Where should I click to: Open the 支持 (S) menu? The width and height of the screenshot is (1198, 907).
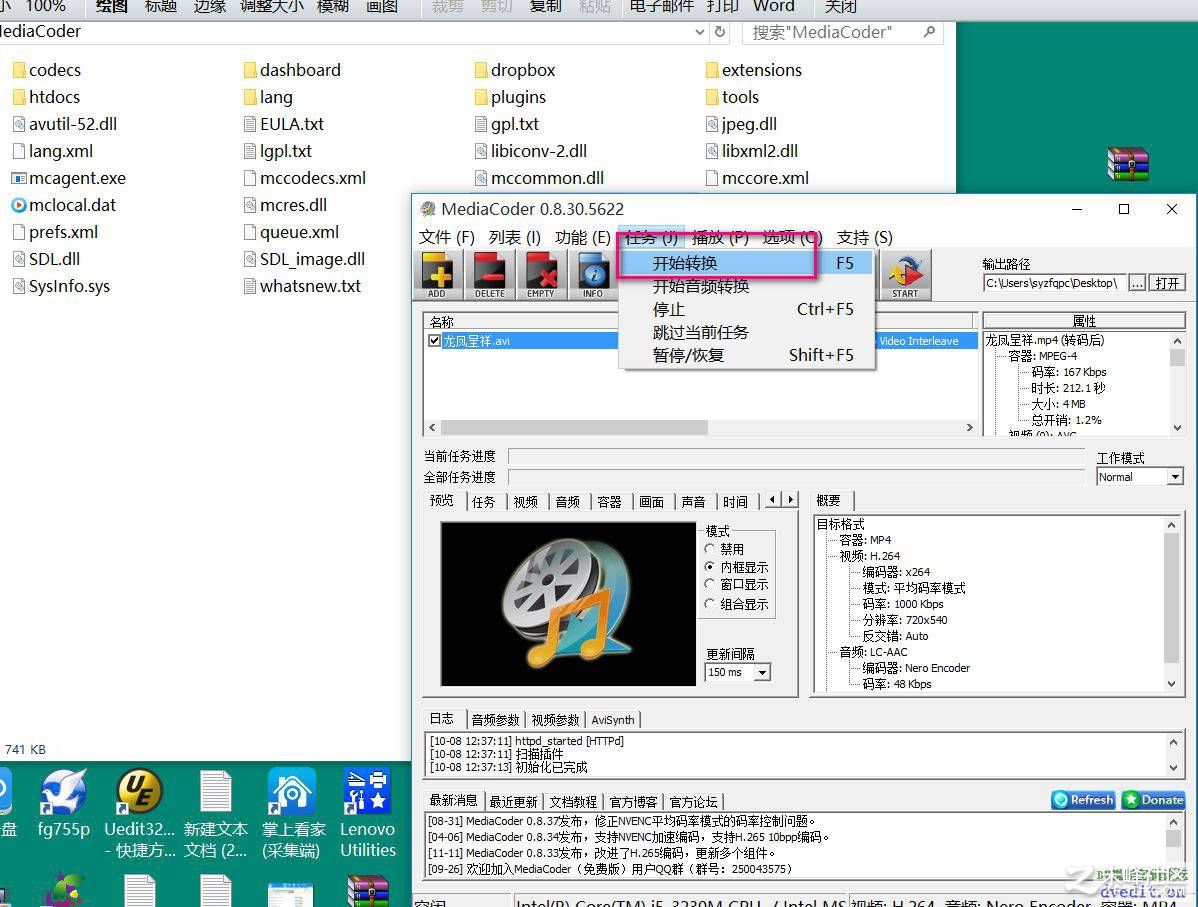(x=864, y=238)
